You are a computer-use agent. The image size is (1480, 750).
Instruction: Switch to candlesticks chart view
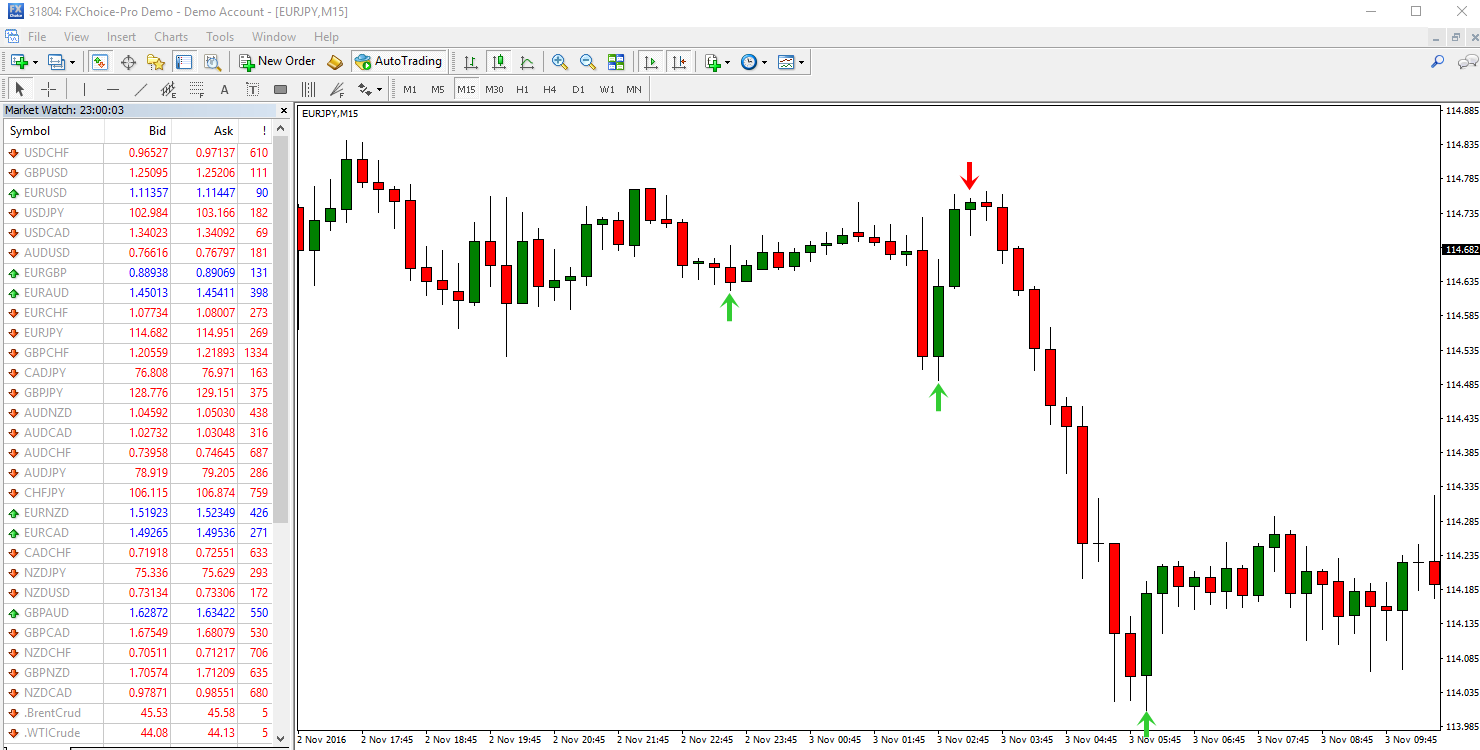[499, 62]
